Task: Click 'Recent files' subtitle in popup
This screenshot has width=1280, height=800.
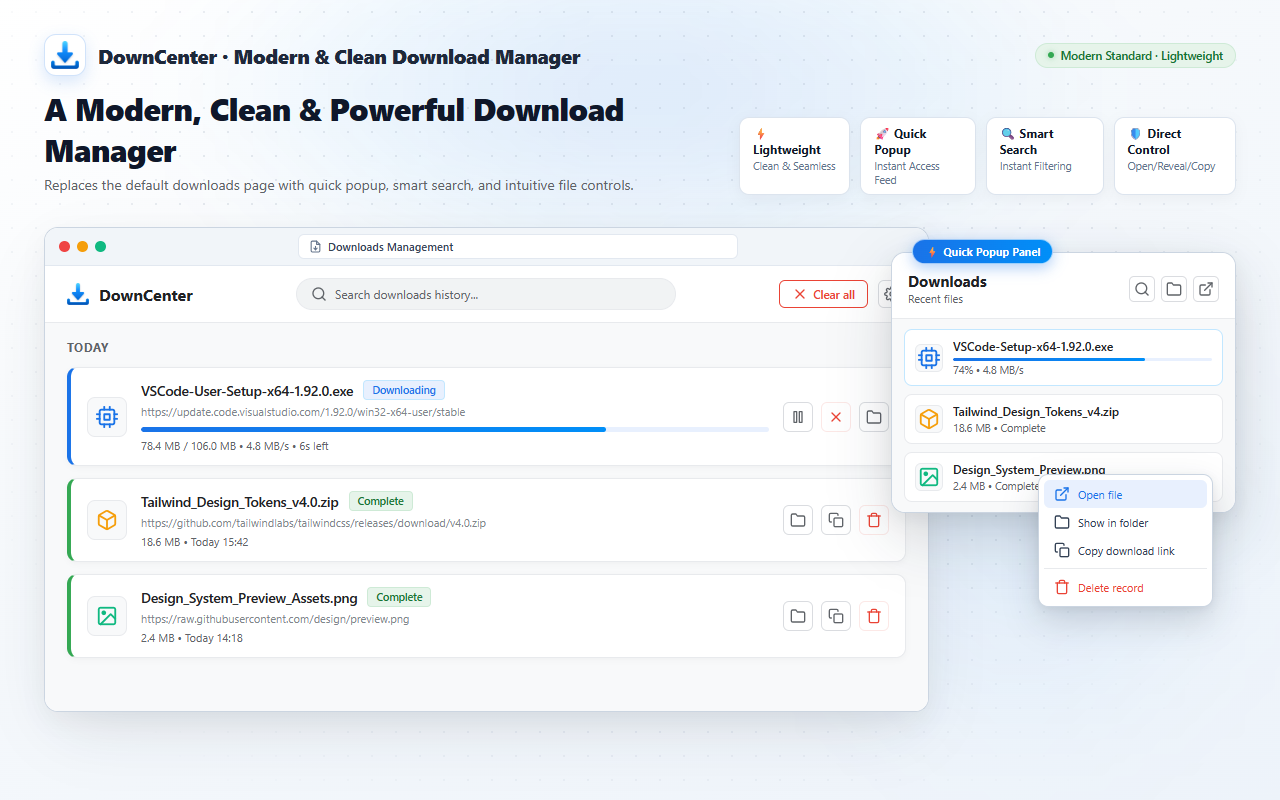Action: 935,299
